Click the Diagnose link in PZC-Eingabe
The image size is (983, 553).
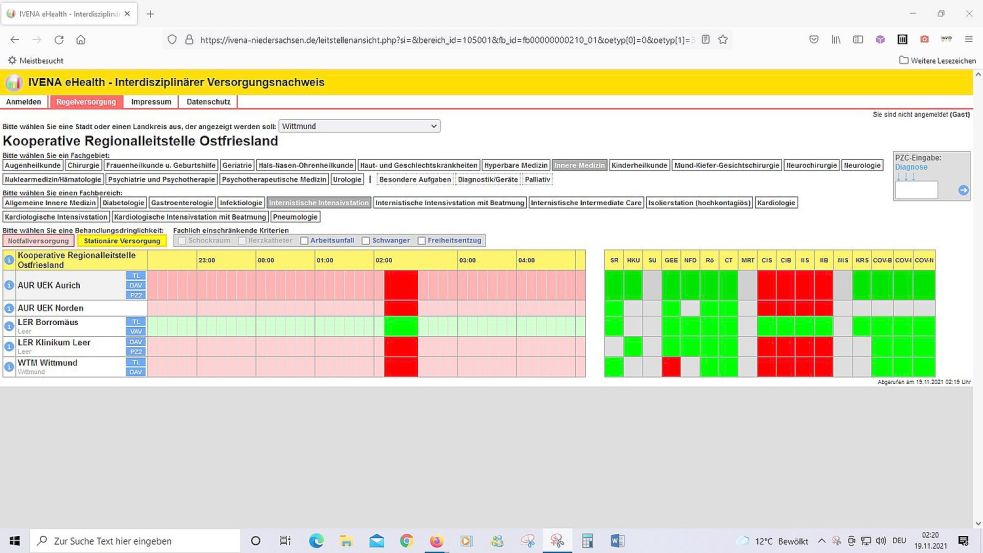[911, 167]
